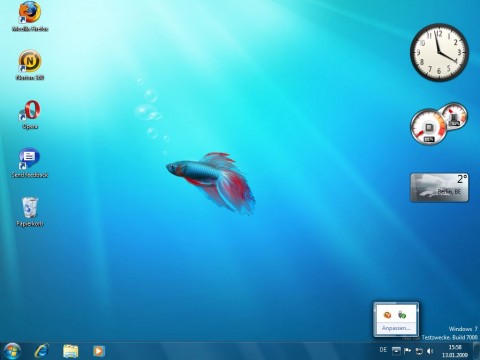
Task: Click the safely remove hardware tray icon
Action: (x=402, y=315)
